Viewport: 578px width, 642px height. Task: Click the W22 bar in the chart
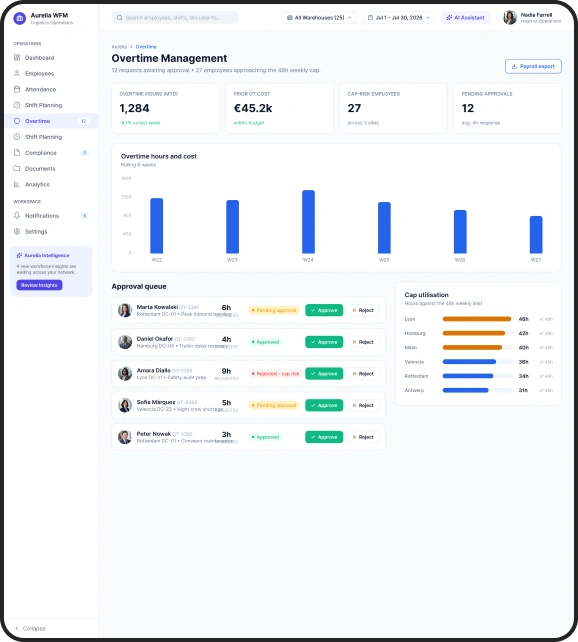click(157, 226)
